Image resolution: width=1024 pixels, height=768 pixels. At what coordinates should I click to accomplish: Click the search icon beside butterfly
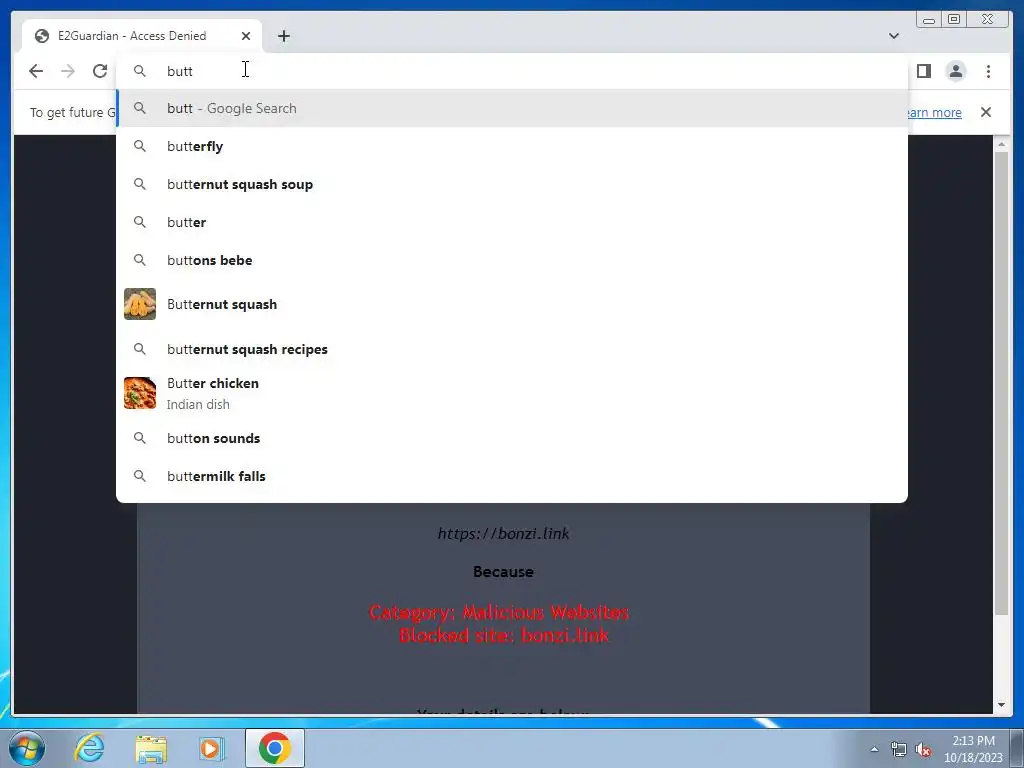pos(140,146)
